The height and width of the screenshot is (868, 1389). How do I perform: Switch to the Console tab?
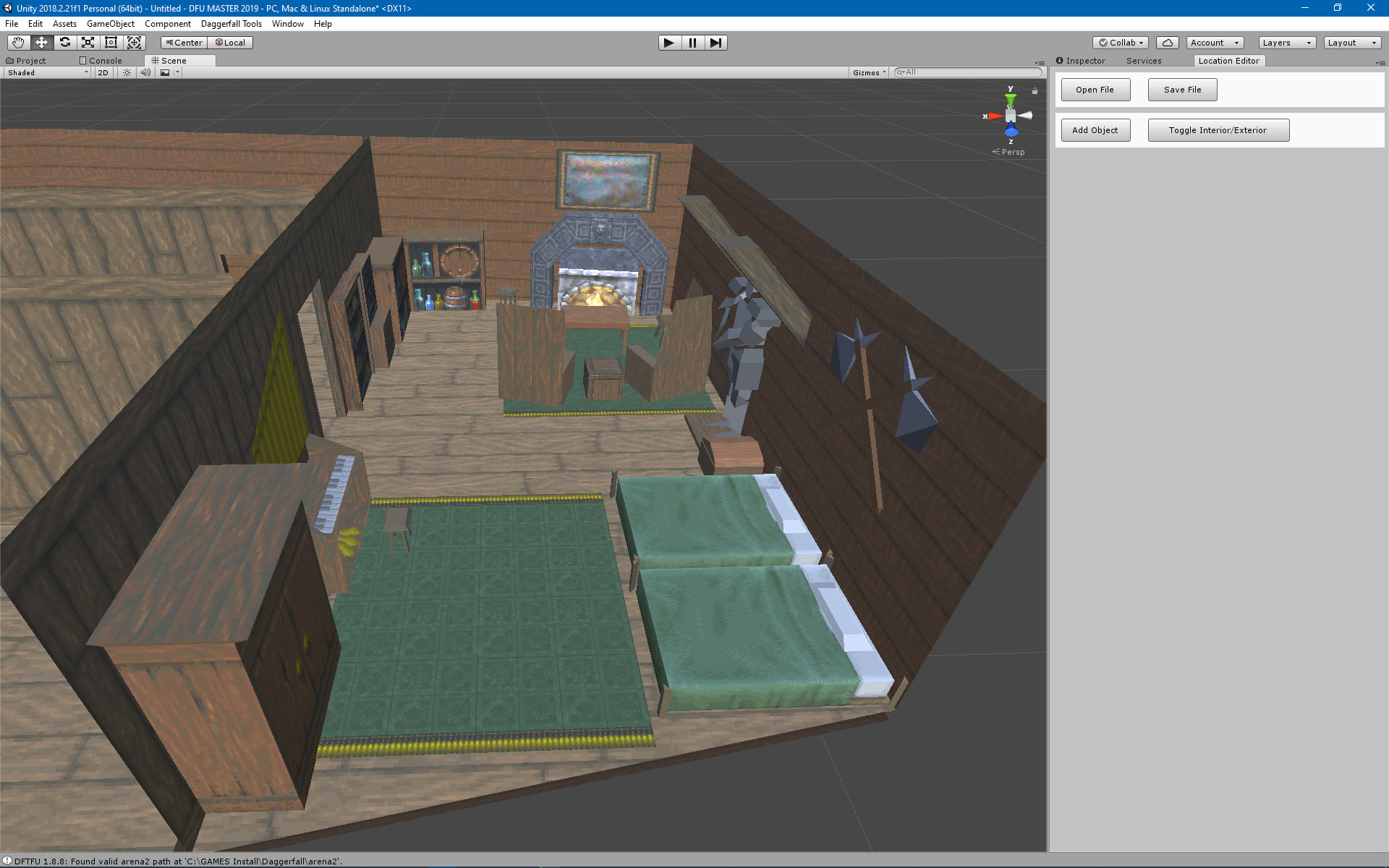[101, 61]
